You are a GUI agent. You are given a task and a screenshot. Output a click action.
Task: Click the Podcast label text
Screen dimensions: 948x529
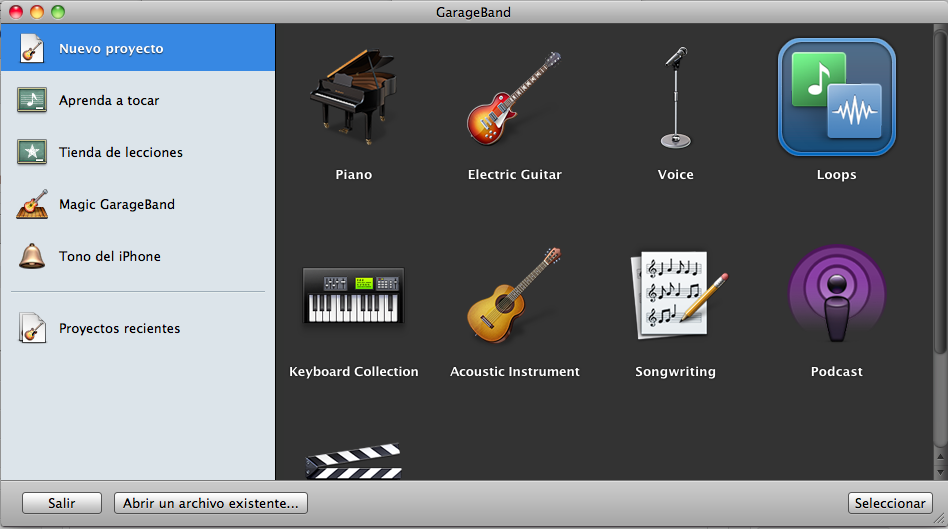click(x=837, y=372)
